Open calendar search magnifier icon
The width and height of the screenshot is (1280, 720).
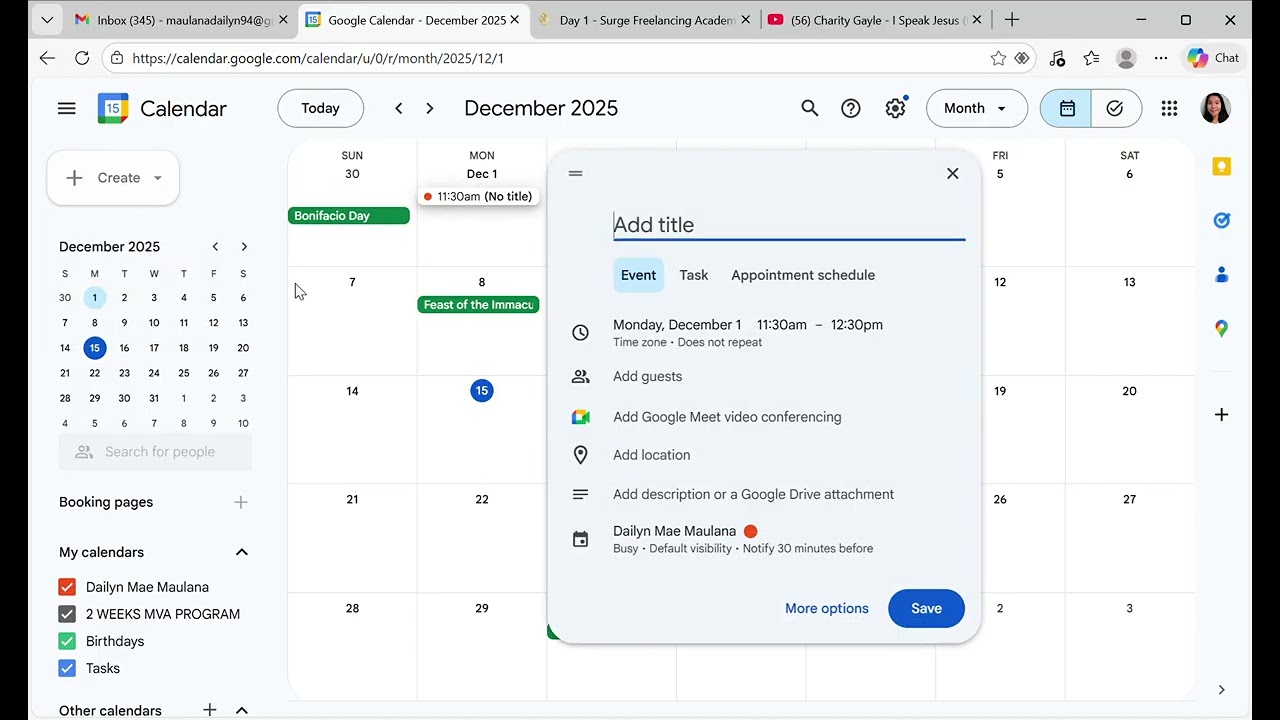click(x=810, y=108)
